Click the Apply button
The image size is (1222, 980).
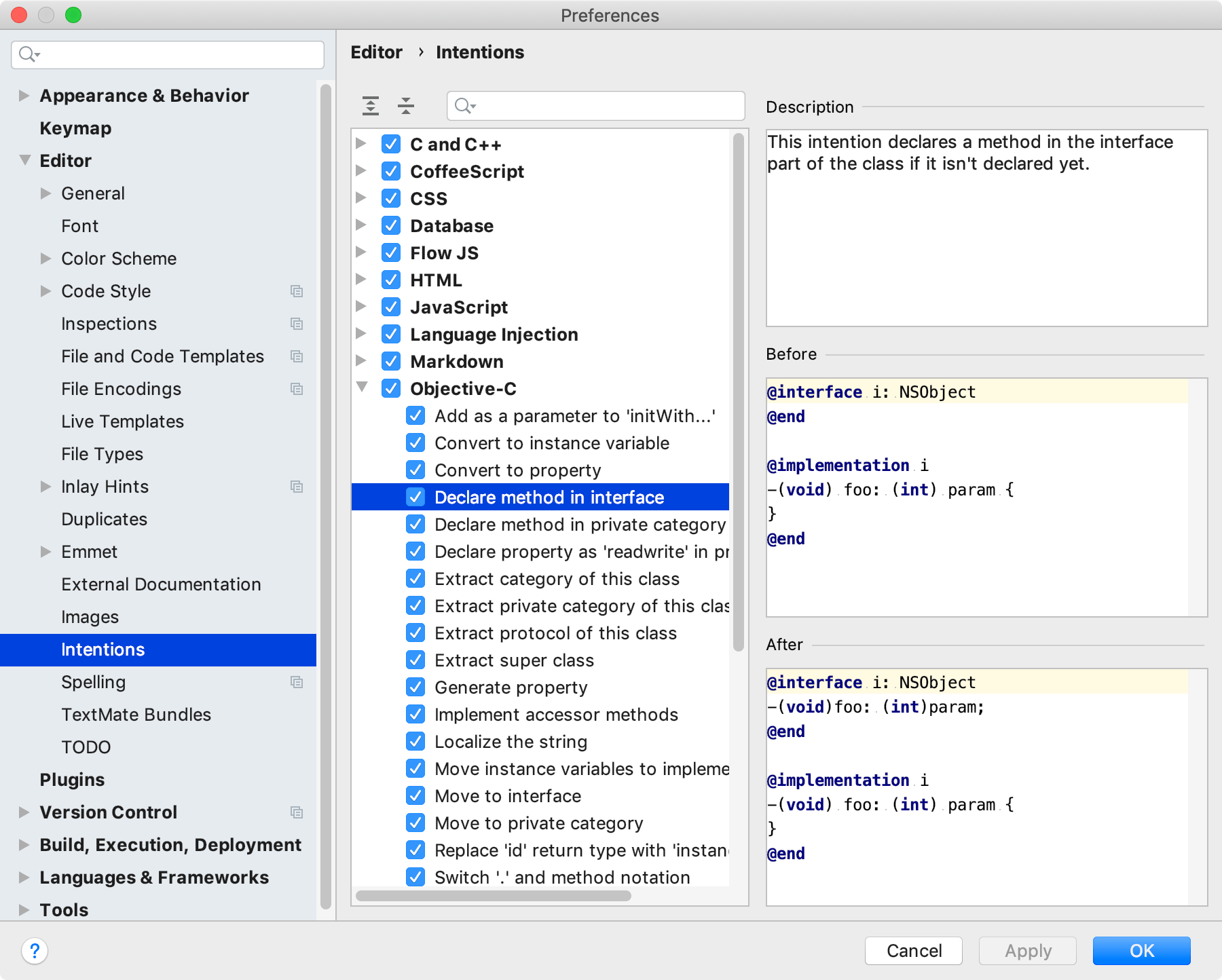point(1027,950)
